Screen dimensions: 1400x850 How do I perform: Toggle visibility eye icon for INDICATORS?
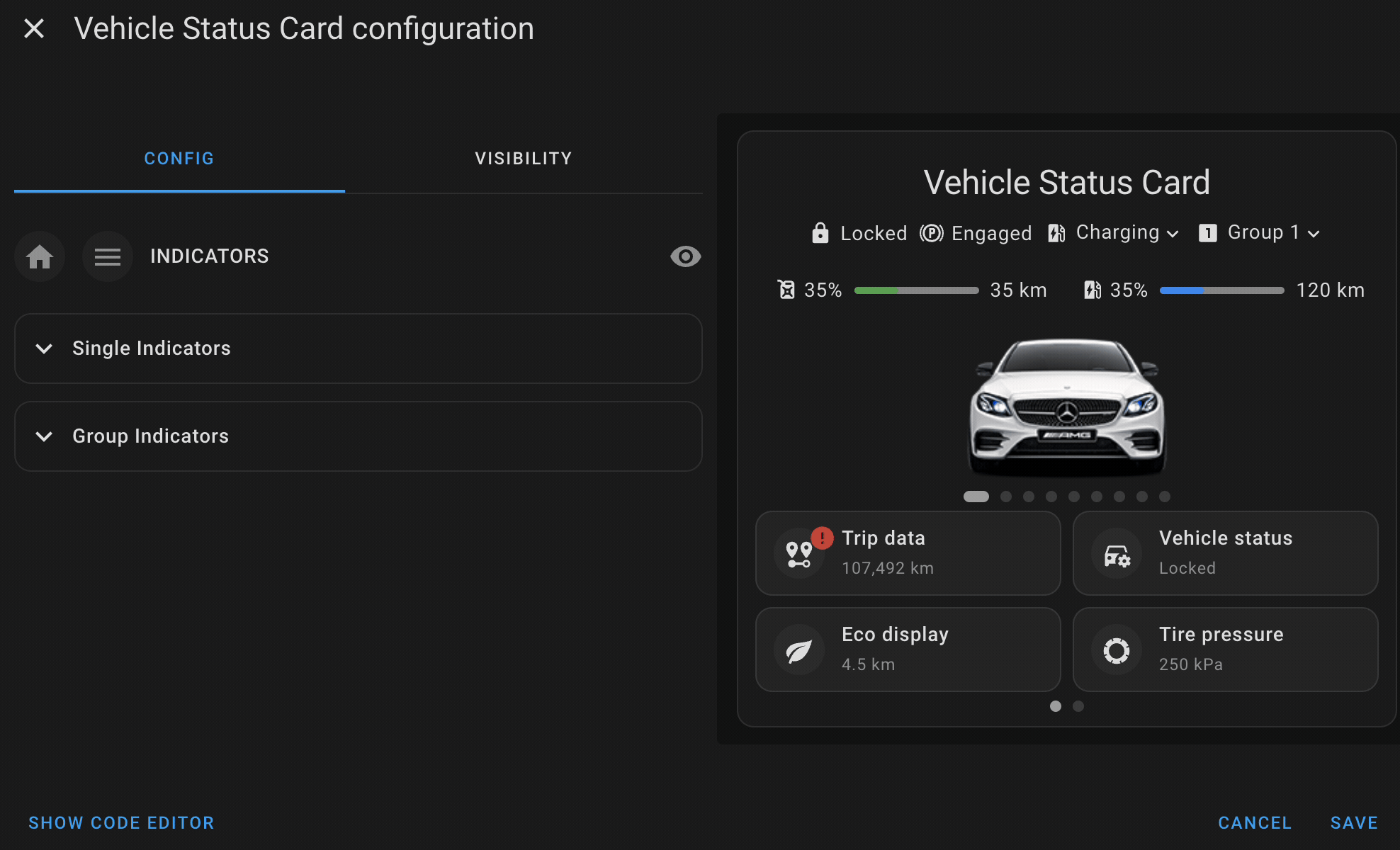pyautogui.click(x=686, y=256)
